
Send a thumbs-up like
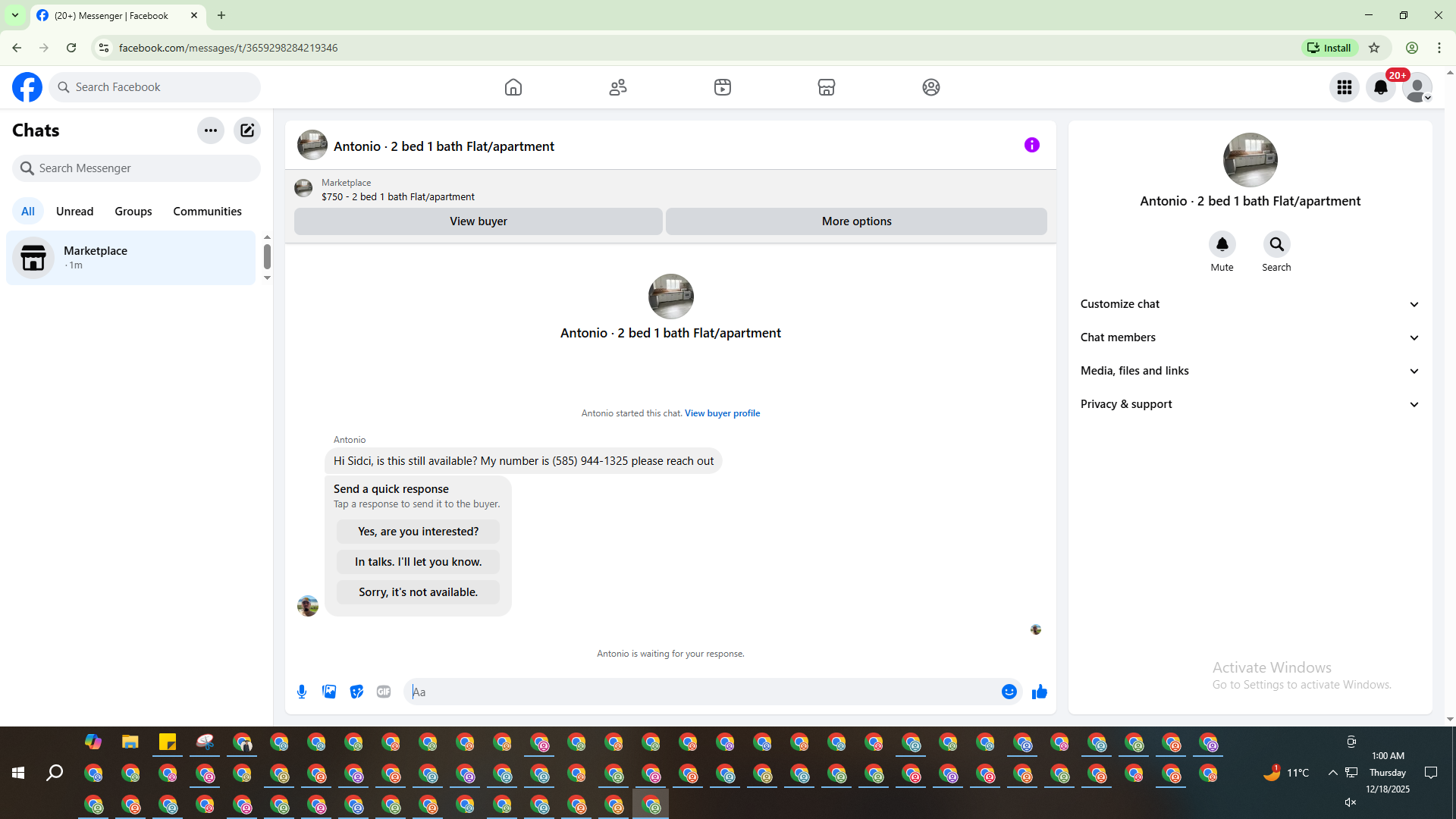[x=1039, y=692]
